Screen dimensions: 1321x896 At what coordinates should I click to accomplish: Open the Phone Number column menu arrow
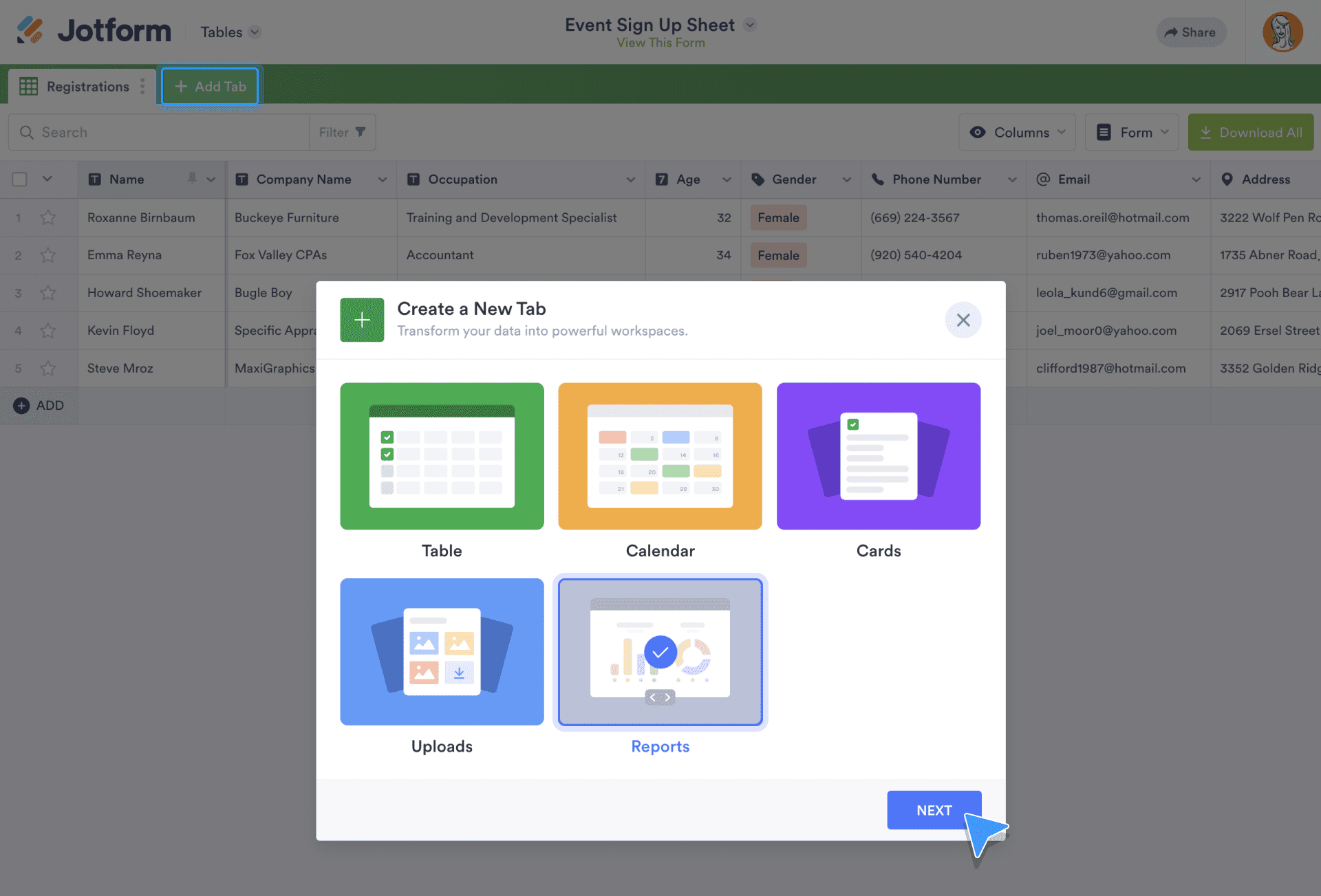pyautogui.click(x=1012, y=179)
